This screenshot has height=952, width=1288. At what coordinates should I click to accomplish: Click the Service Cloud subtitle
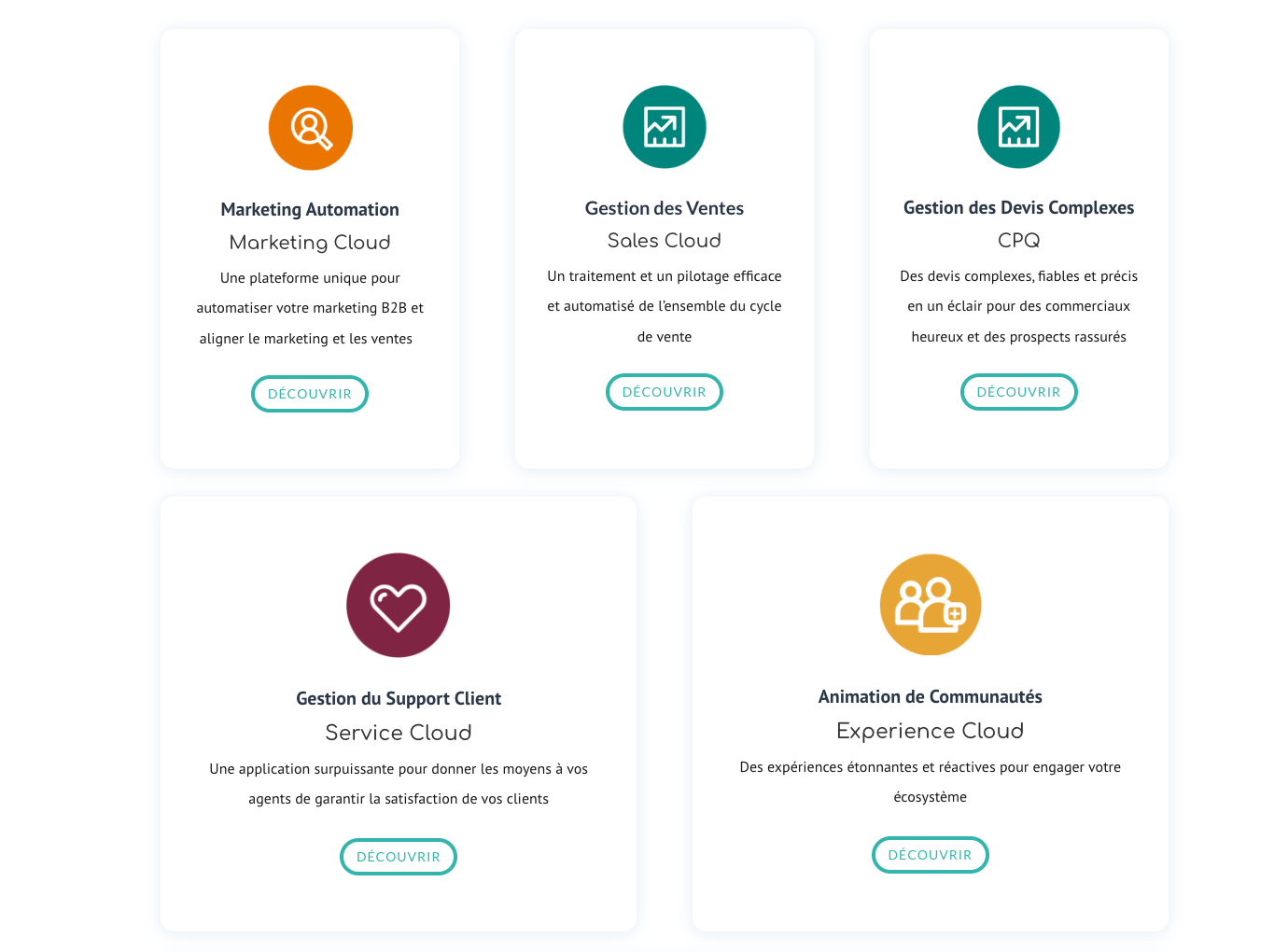pyautogui.click(x=399, y=733)
